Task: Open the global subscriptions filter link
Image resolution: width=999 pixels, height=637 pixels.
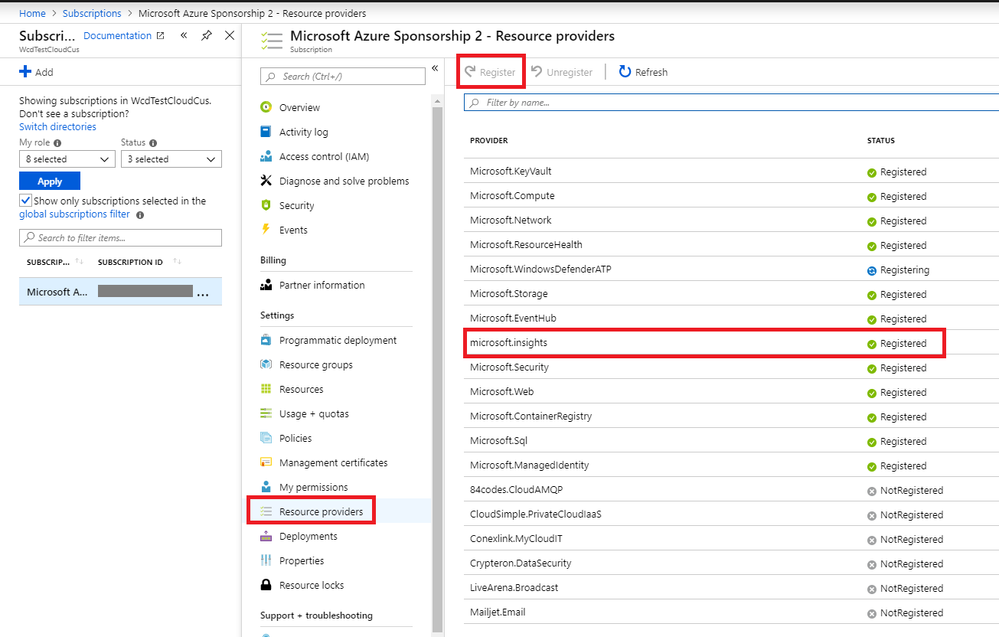Action: pyautogui.click(x=74, y=214)
